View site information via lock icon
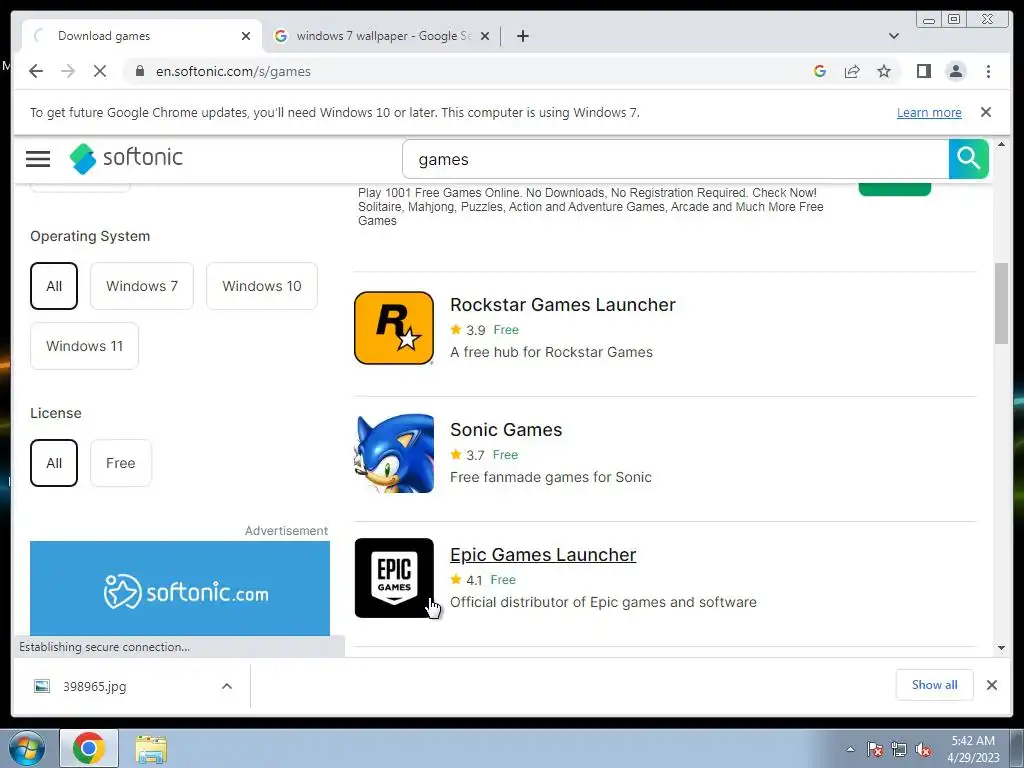 click(x=139, y=71)
